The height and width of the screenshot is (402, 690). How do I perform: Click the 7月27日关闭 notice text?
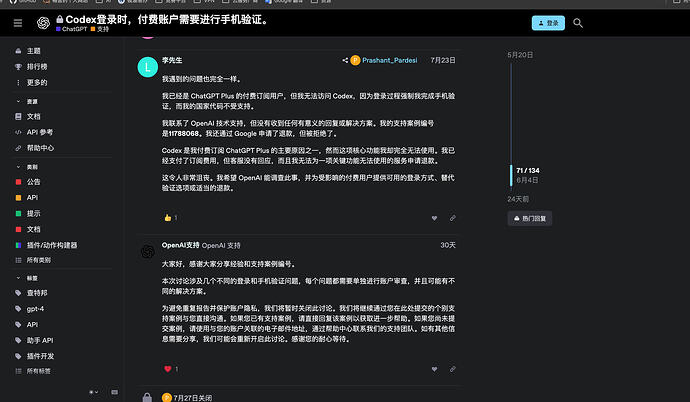click(193, 398)
